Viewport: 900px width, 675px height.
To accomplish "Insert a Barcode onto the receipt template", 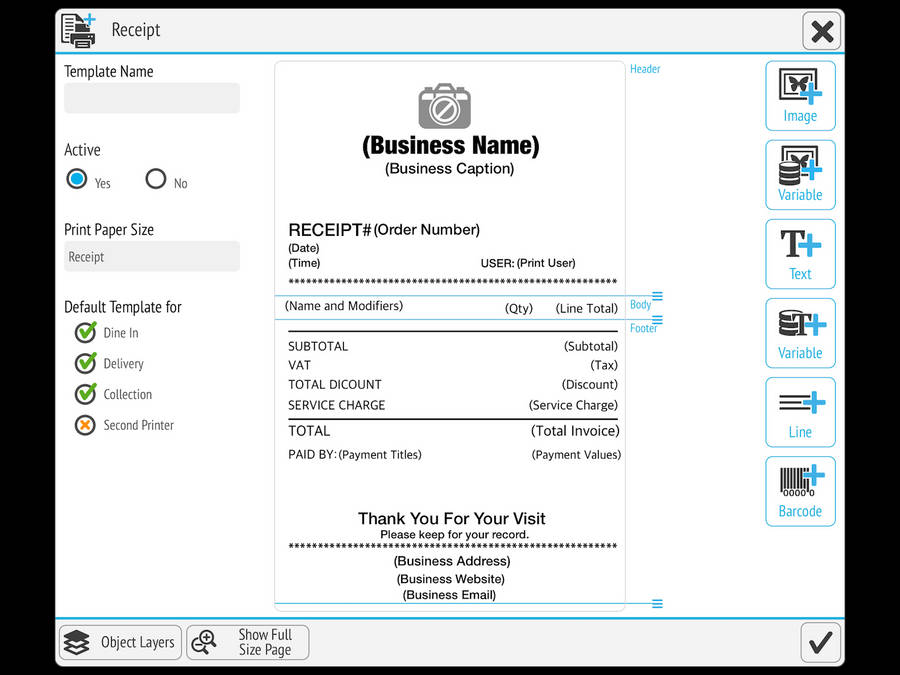I will click(800, 491).
